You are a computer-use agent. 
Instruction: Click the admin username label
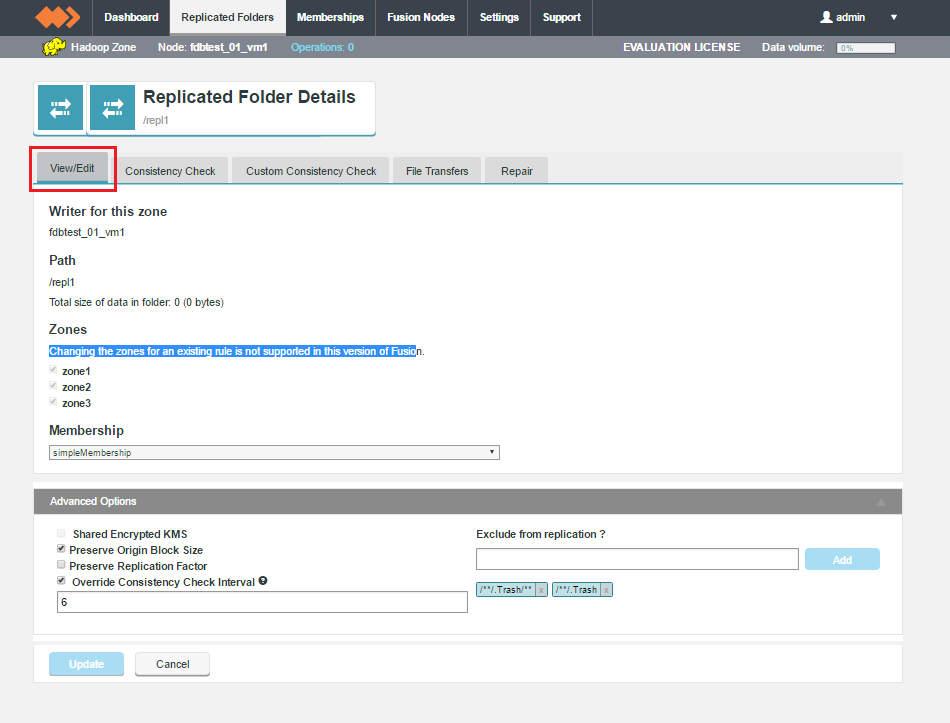pyautogui.click(x=850, y=17)
